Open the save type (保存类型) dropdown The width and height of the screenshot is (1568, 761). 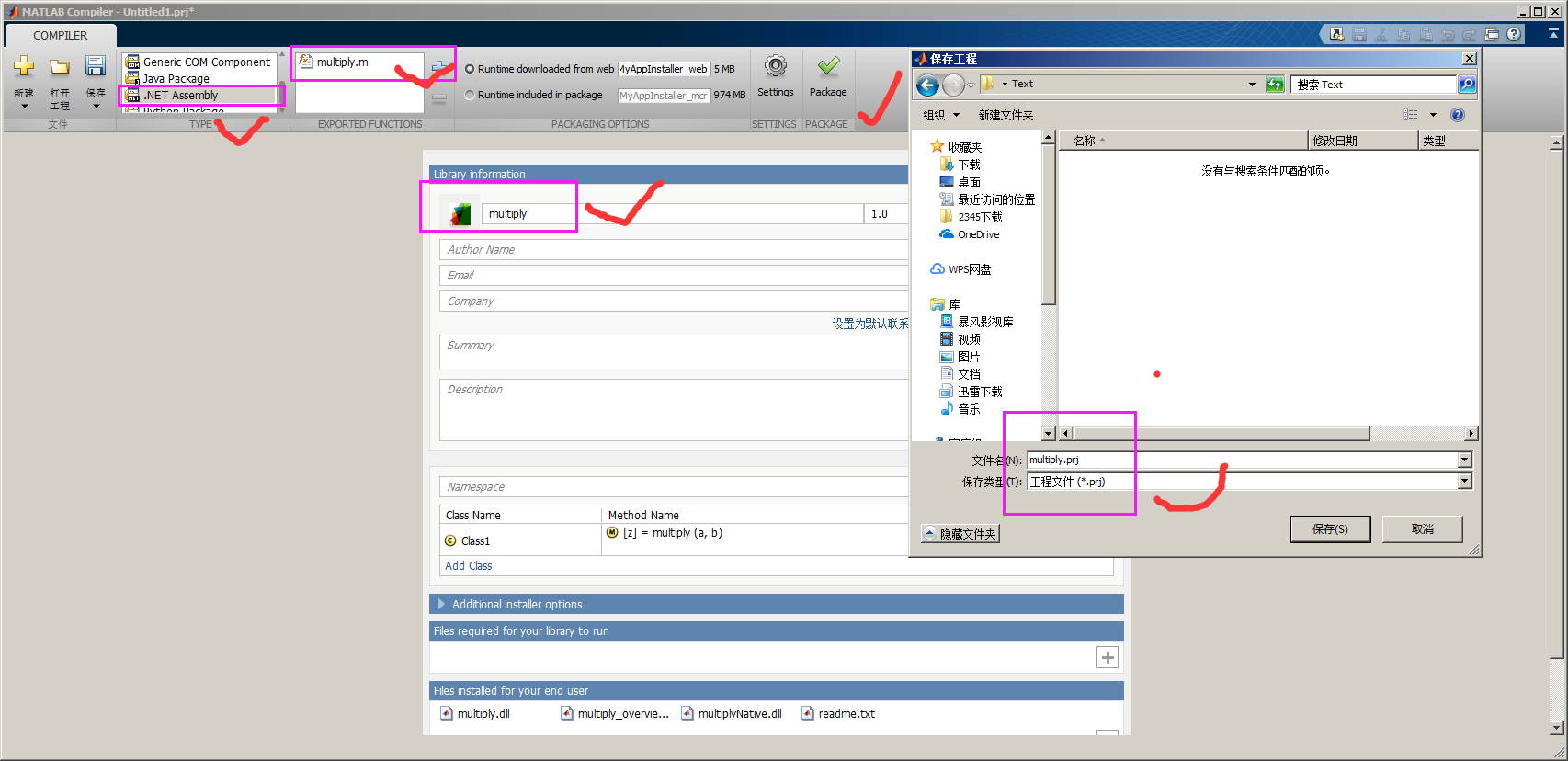tap(1465, 481)
